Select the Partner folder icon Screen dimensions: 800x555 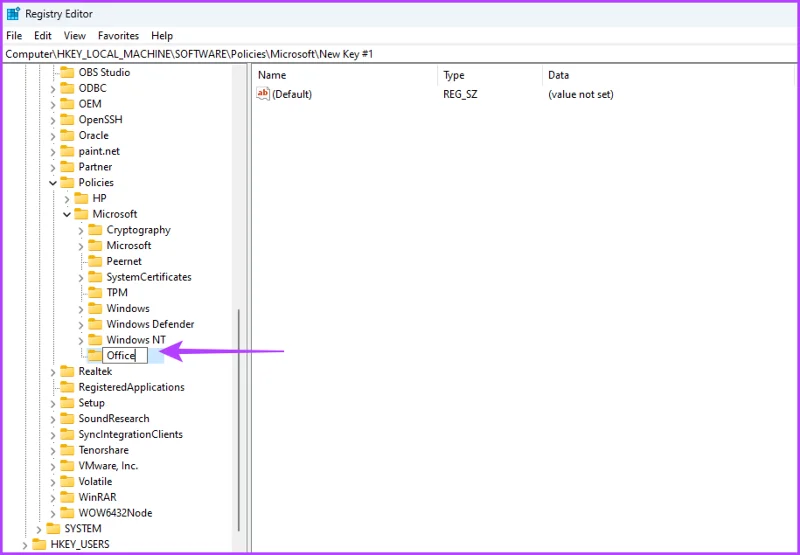click(67, 167)
